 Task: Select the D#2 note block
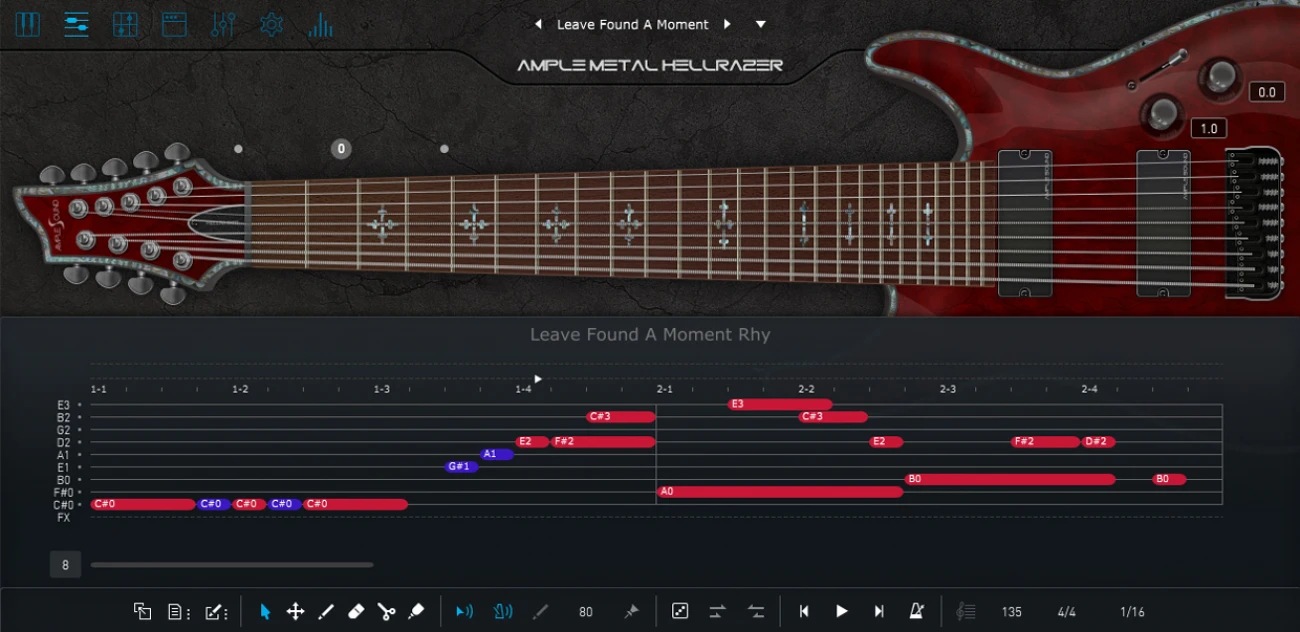[1098, 442]
